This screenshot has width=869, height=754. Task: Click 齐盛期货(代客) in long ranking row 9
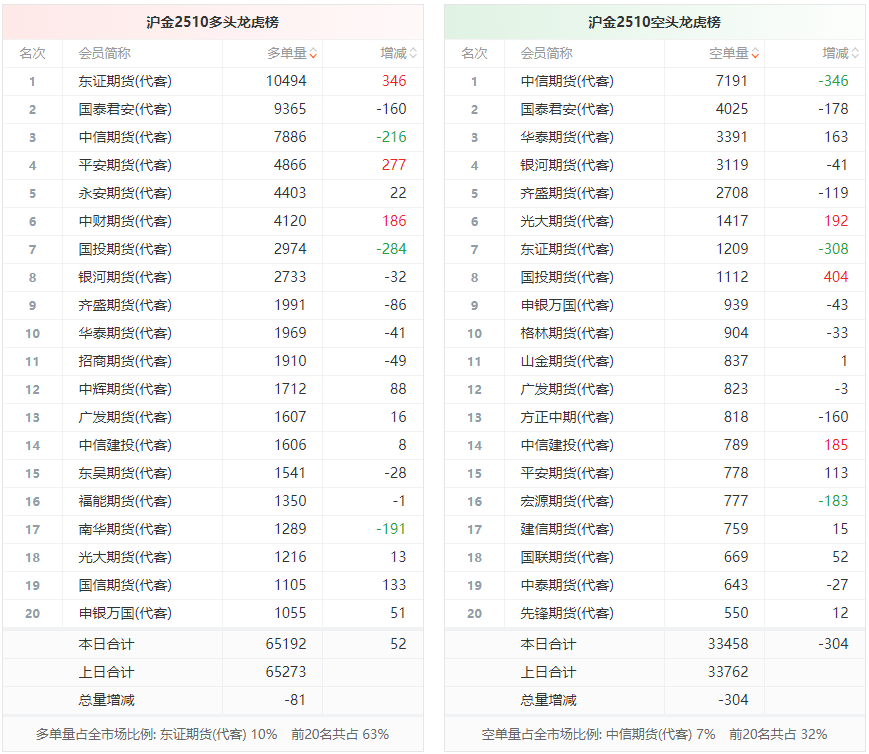tap(125, 305)
